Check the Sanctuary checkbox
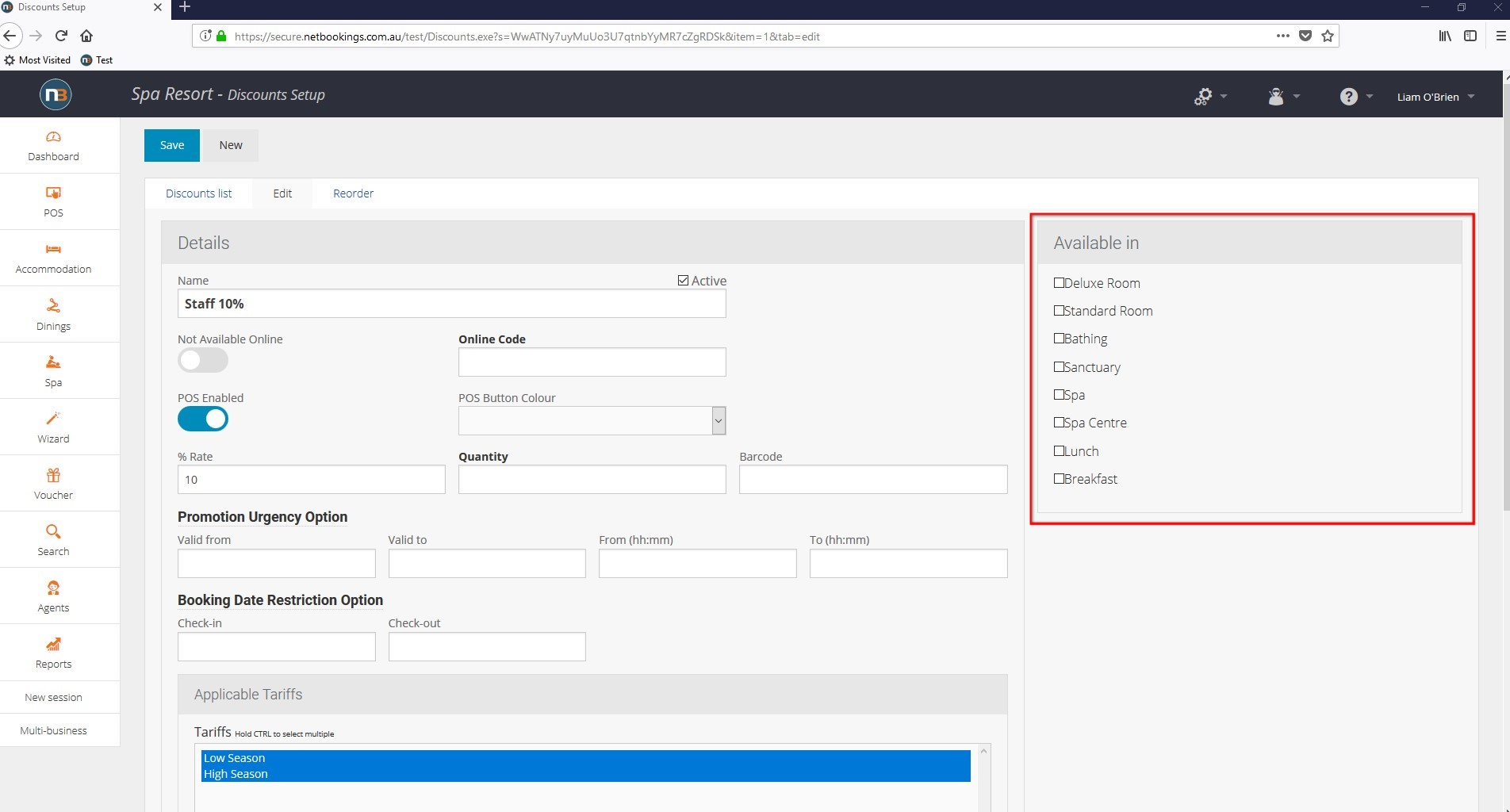 click(1059, 366)
